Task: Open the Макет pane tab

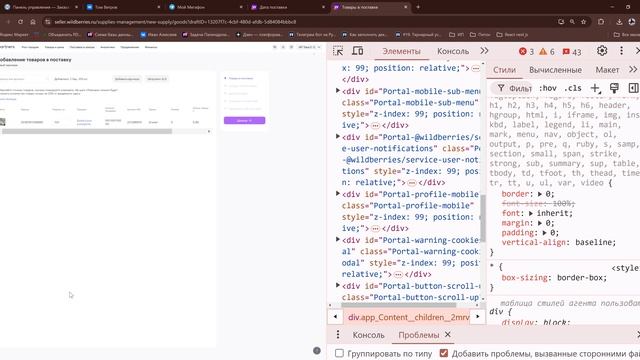Action: coord(607,70)
